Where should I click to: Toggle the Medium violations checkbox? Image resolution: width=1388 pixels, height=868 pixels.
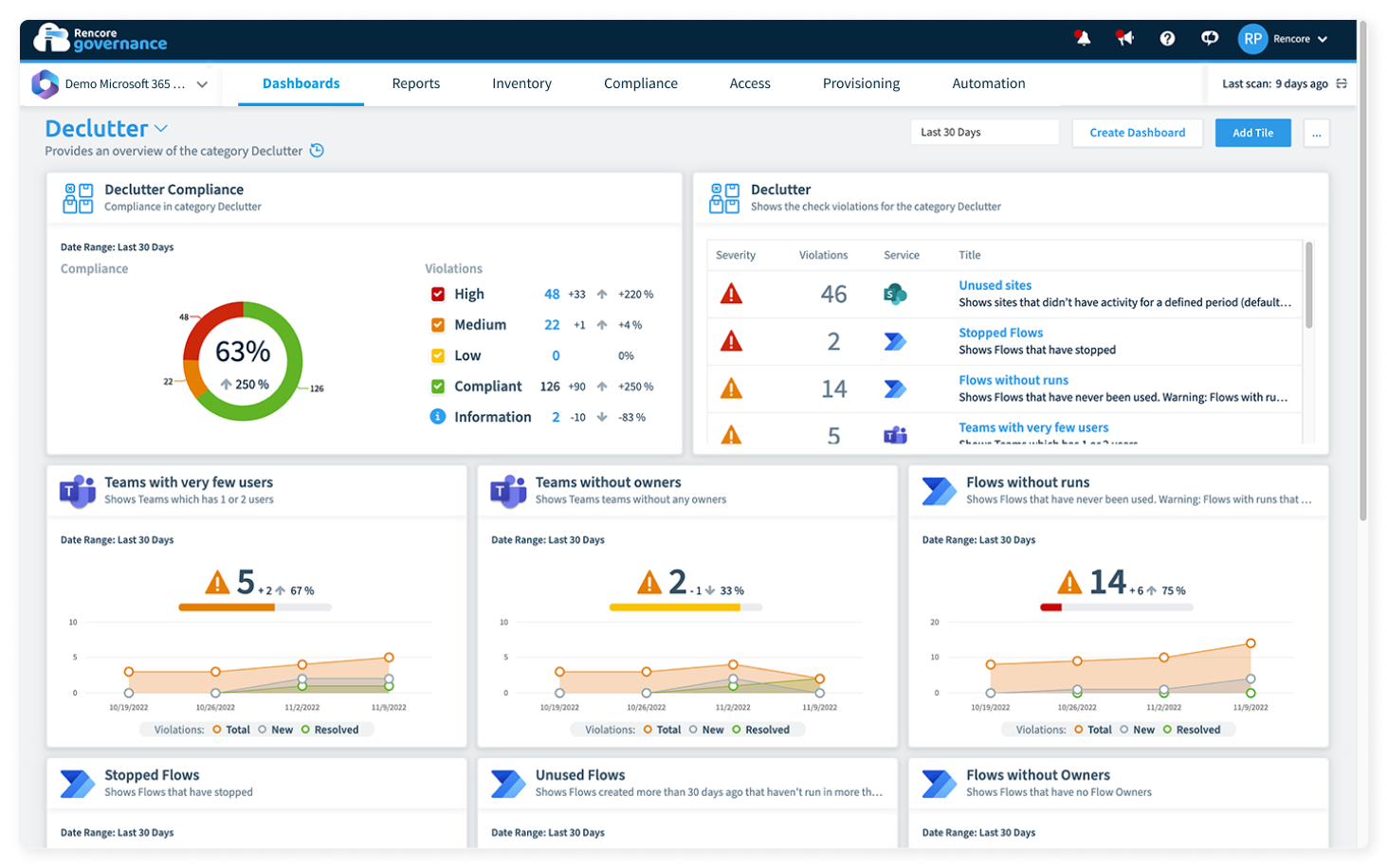tap(438, 324)
